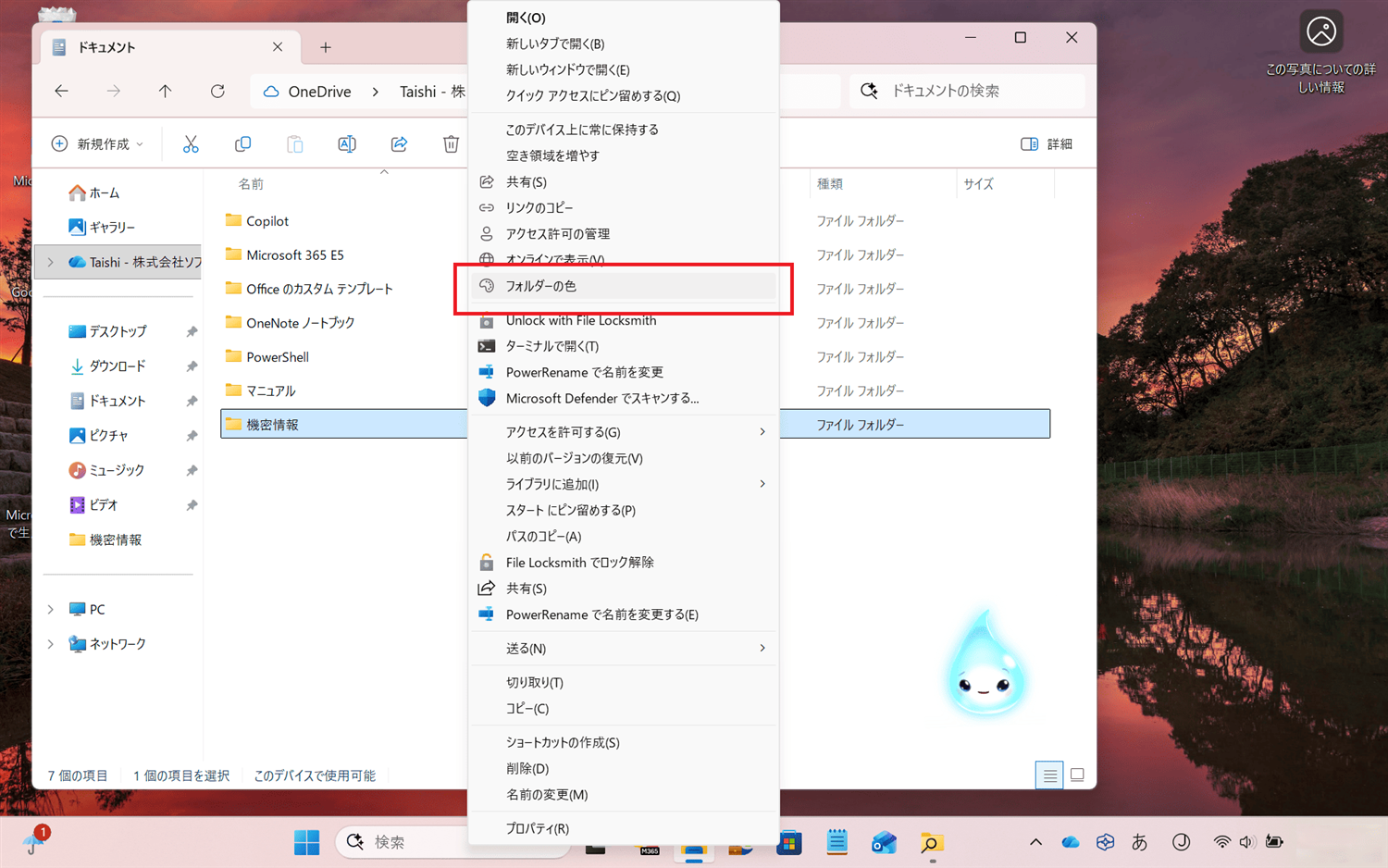This screenshot has height=868, width=1388.
Task: Select ホーム in navigation pane
Action: (x=94, y=192)
